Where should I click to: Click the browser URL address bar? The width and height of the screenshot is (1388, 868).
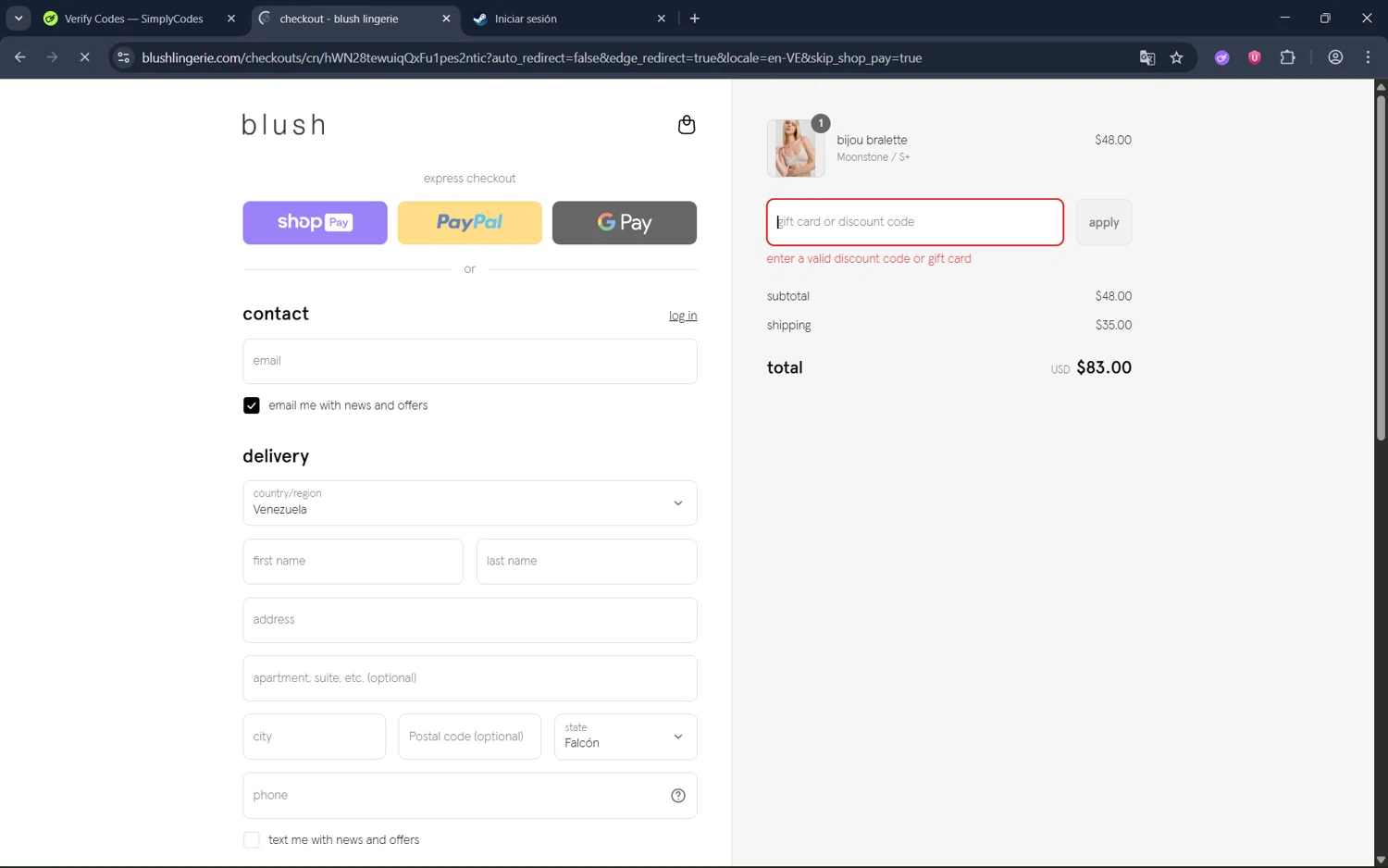[532, 57]
